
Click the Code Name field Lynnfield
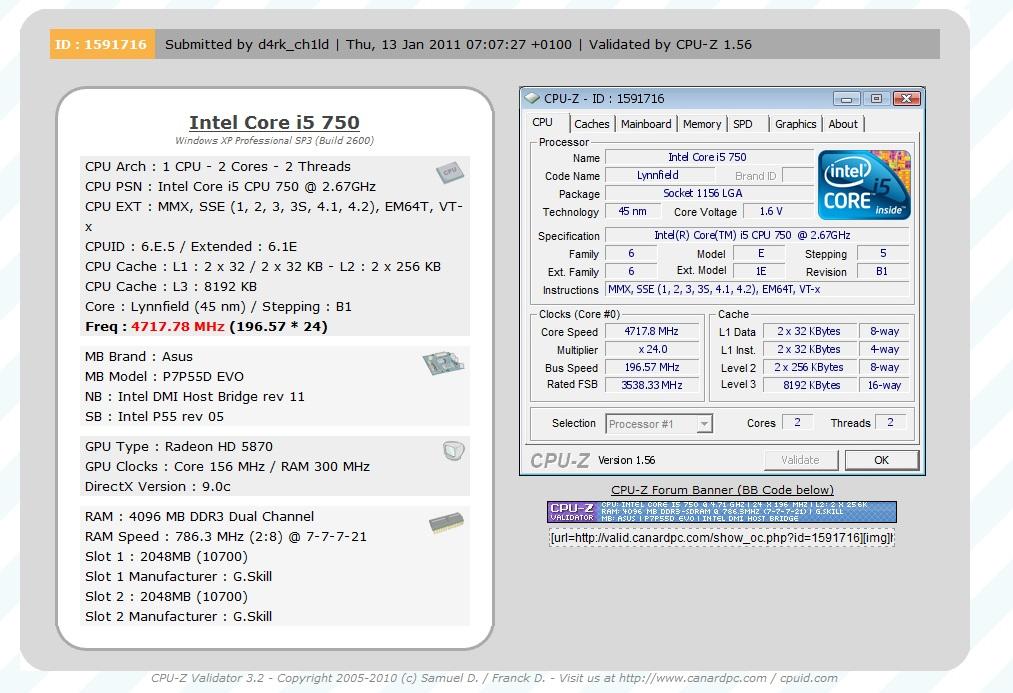(x=660, y=175)
